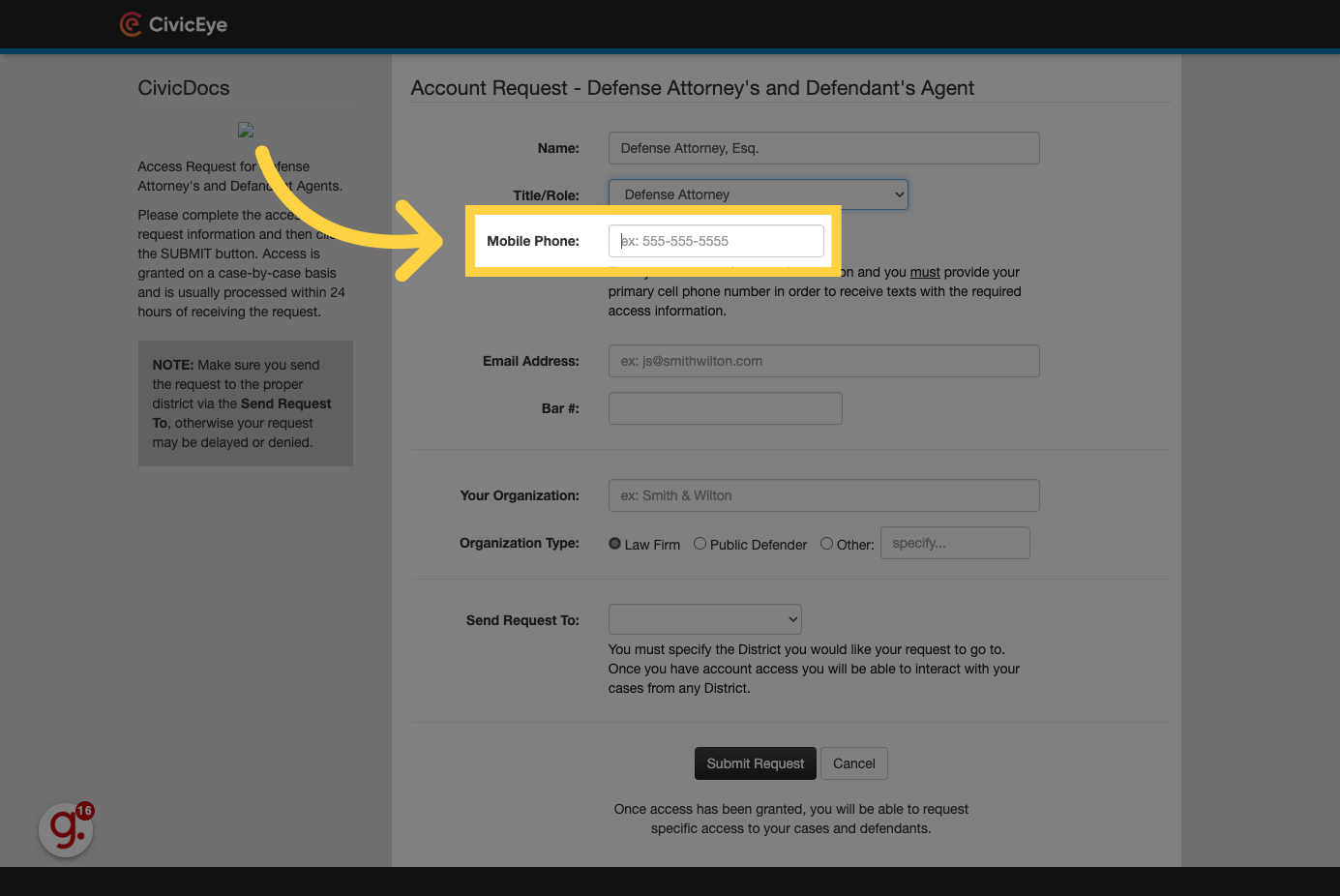This screenshot has height=896, width=1340.
Task: Click the CivicDocs sidebar heading
Action: [x=184, y=88]
